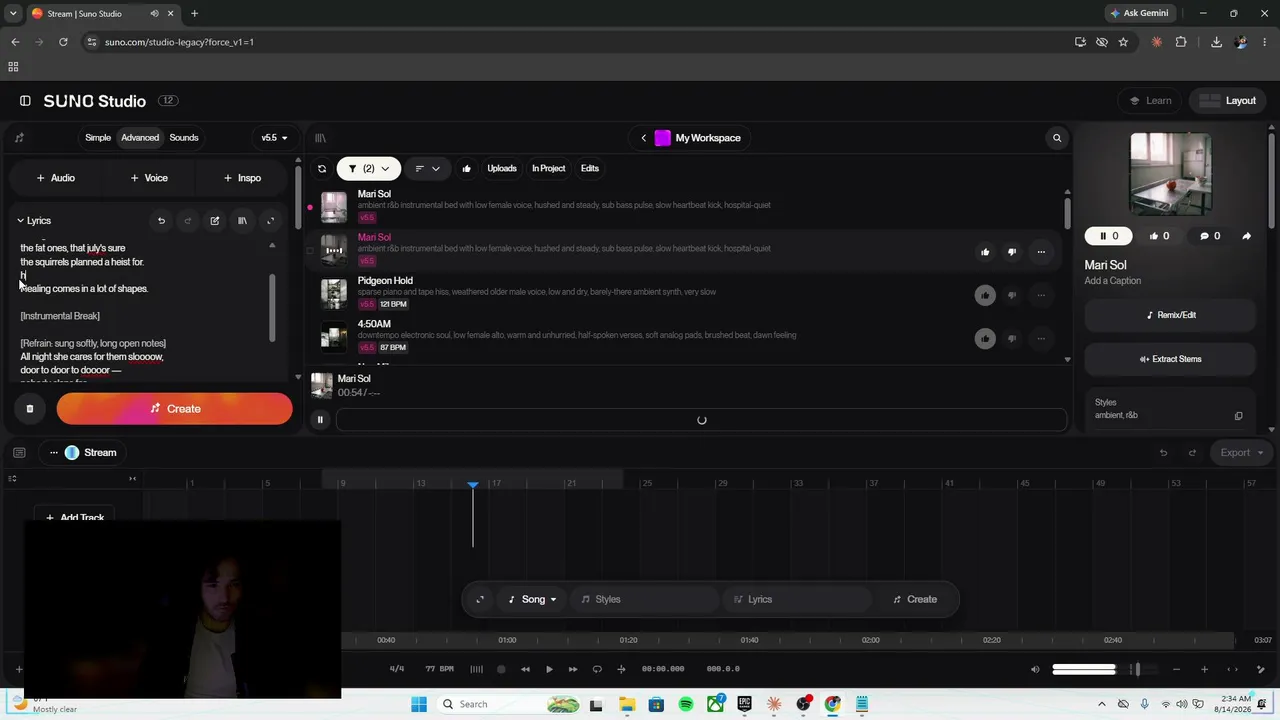Open the lyrics library icon
This screenshot has width=1280, height=720.
pos(242,221)
